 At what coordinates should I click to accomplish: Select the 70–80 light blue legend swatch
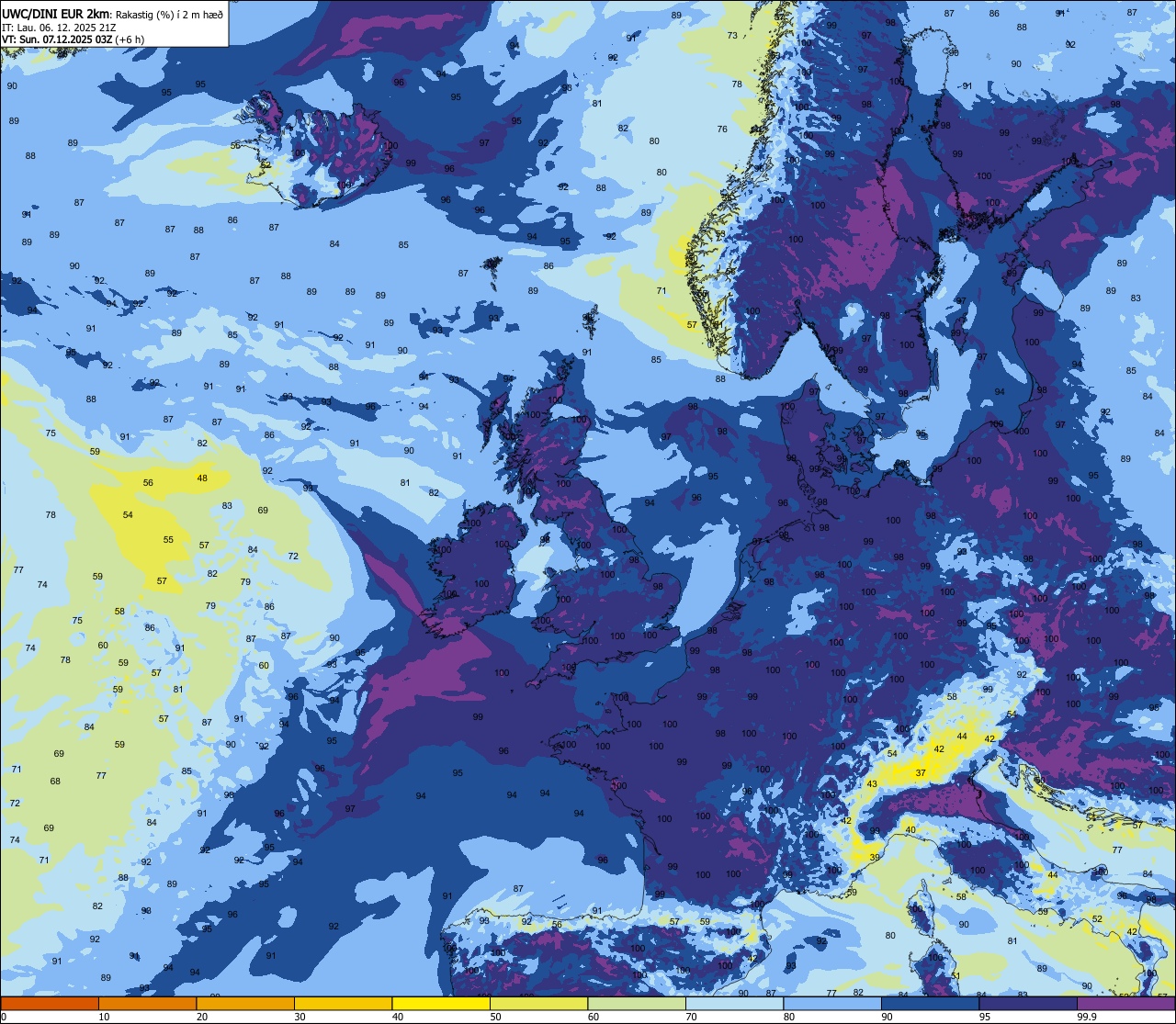click(734, 1003)
